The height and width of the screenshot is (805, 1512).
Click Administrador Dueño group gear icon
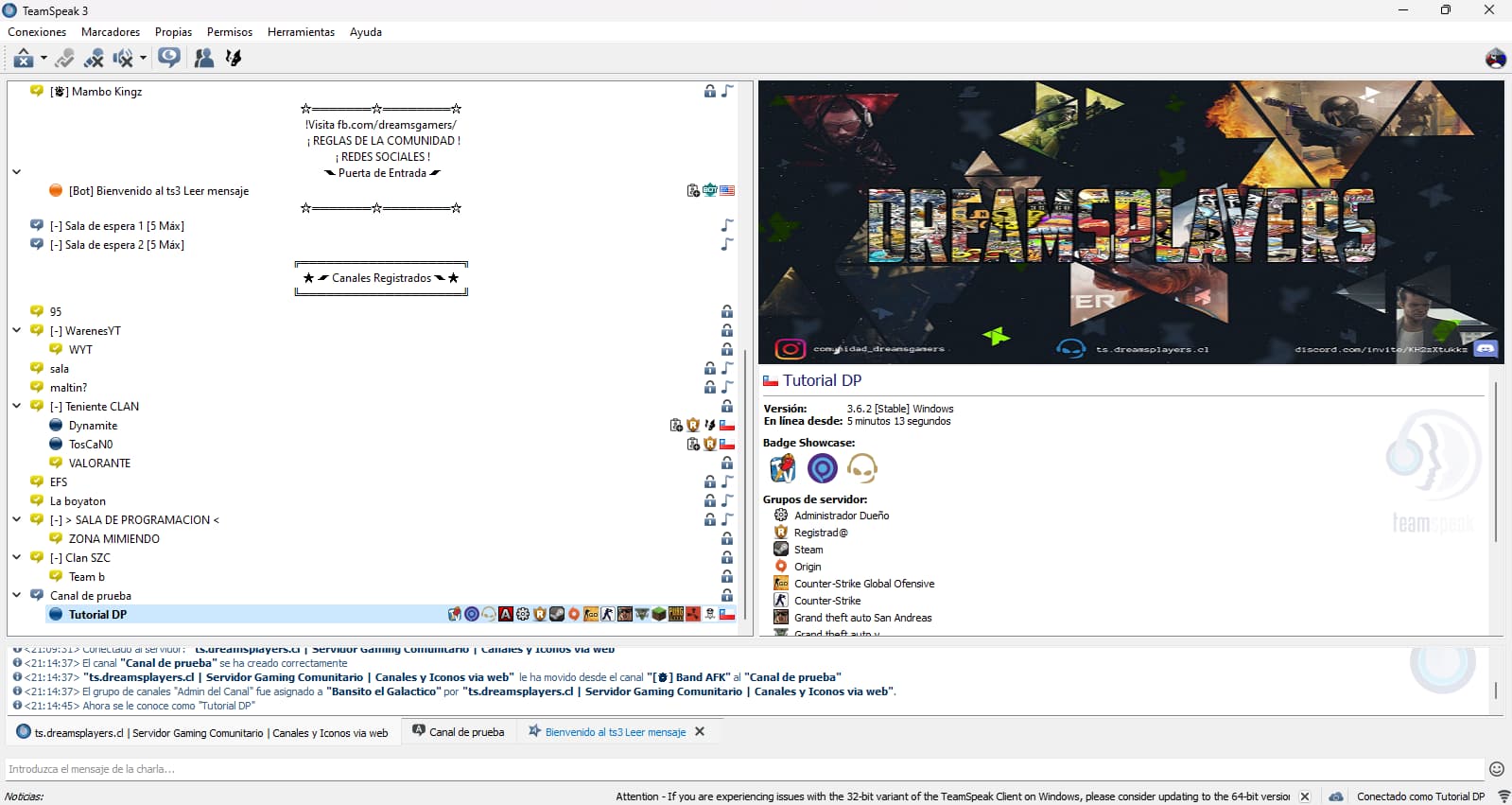(x=781, y=516)
